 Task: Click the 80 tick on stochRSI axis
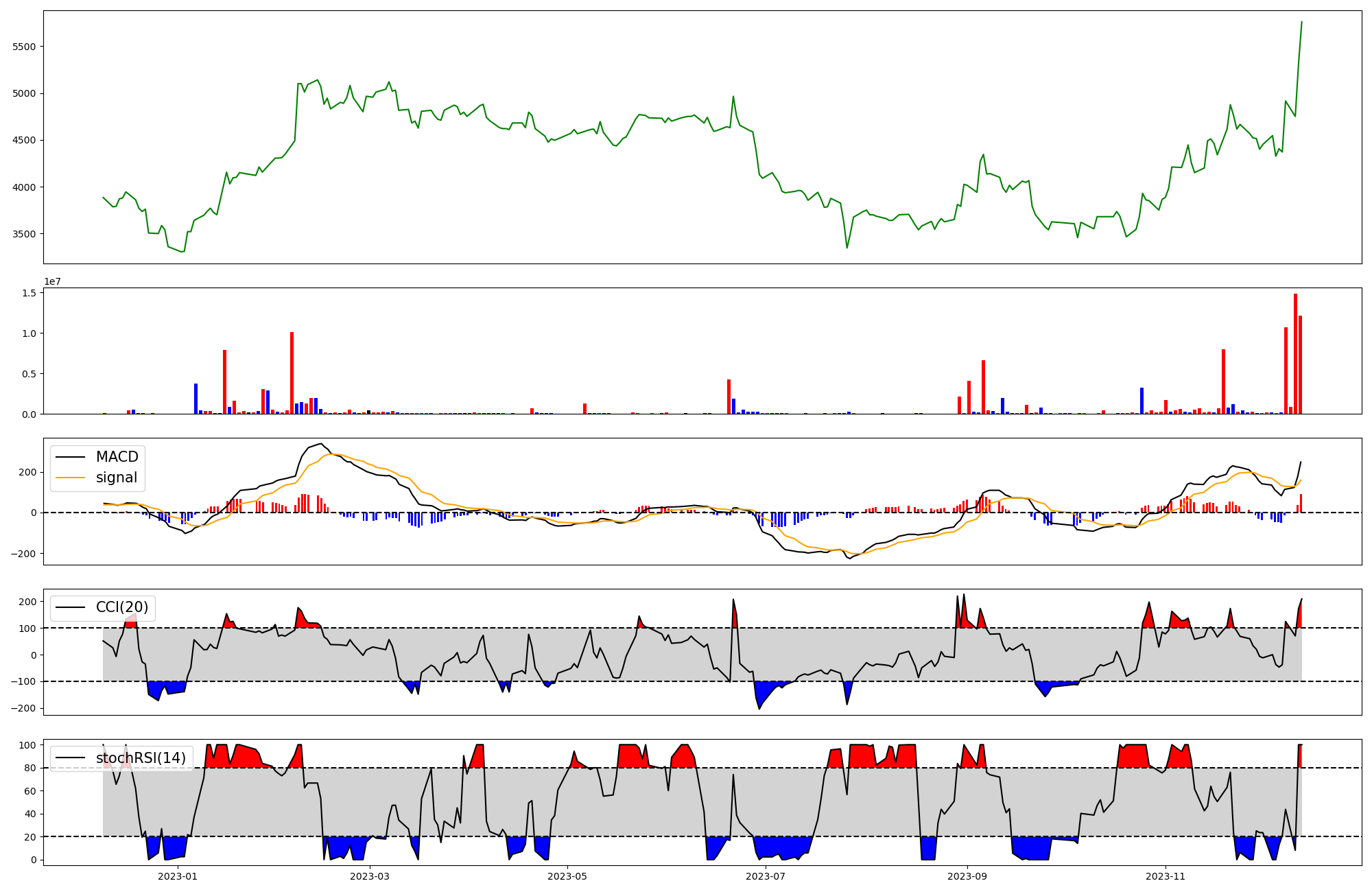30,768
